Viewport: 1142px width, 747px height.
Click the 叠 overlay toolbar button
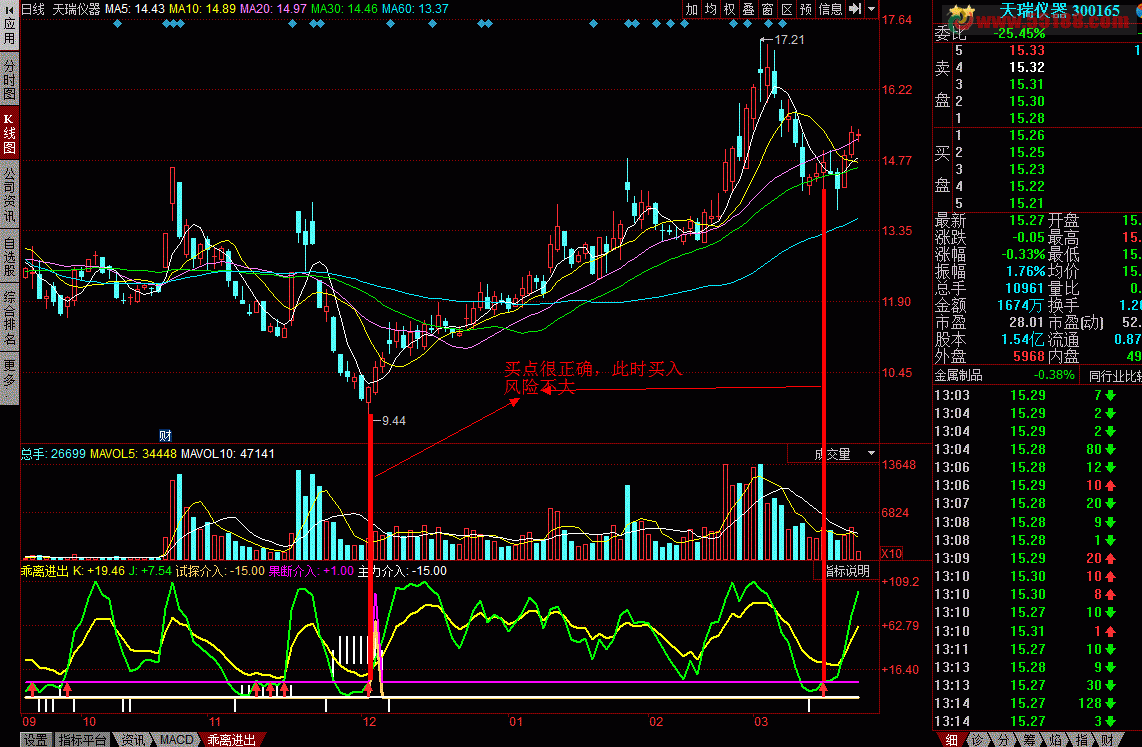click(748, 9)
